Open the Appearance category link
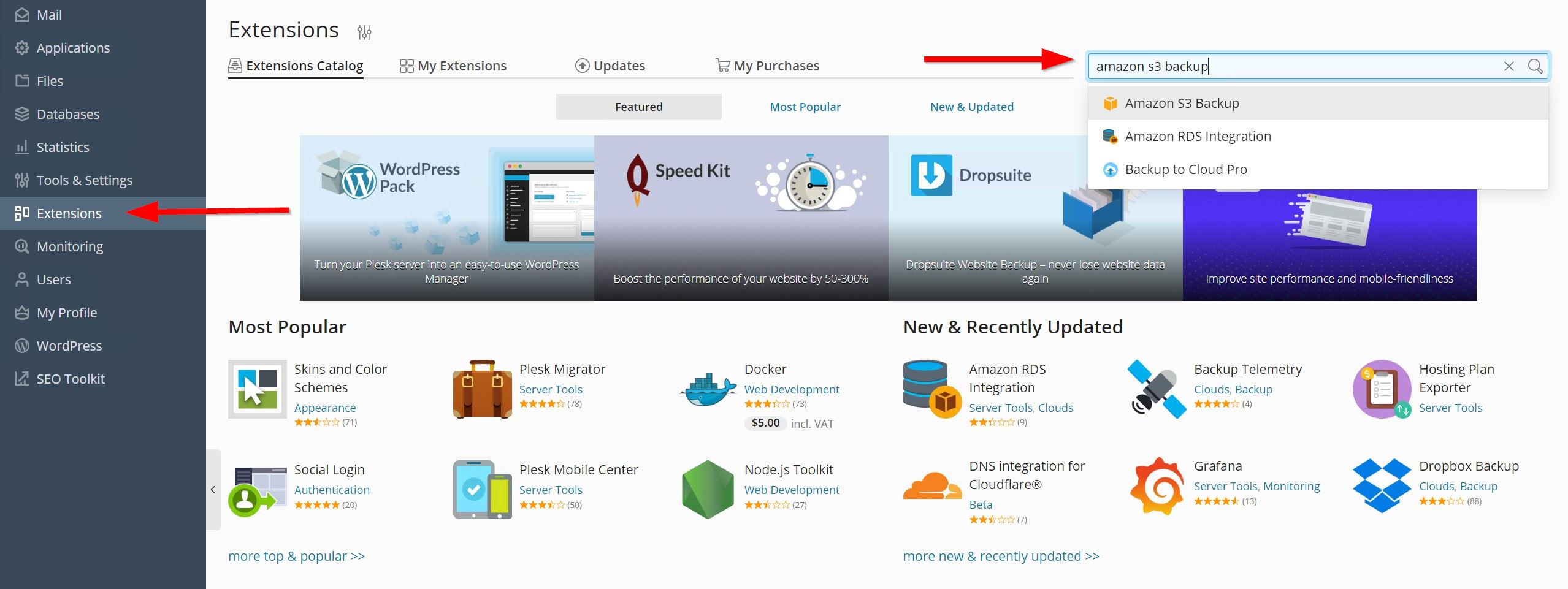This screenshot has width=1568, height=589. 325,408
